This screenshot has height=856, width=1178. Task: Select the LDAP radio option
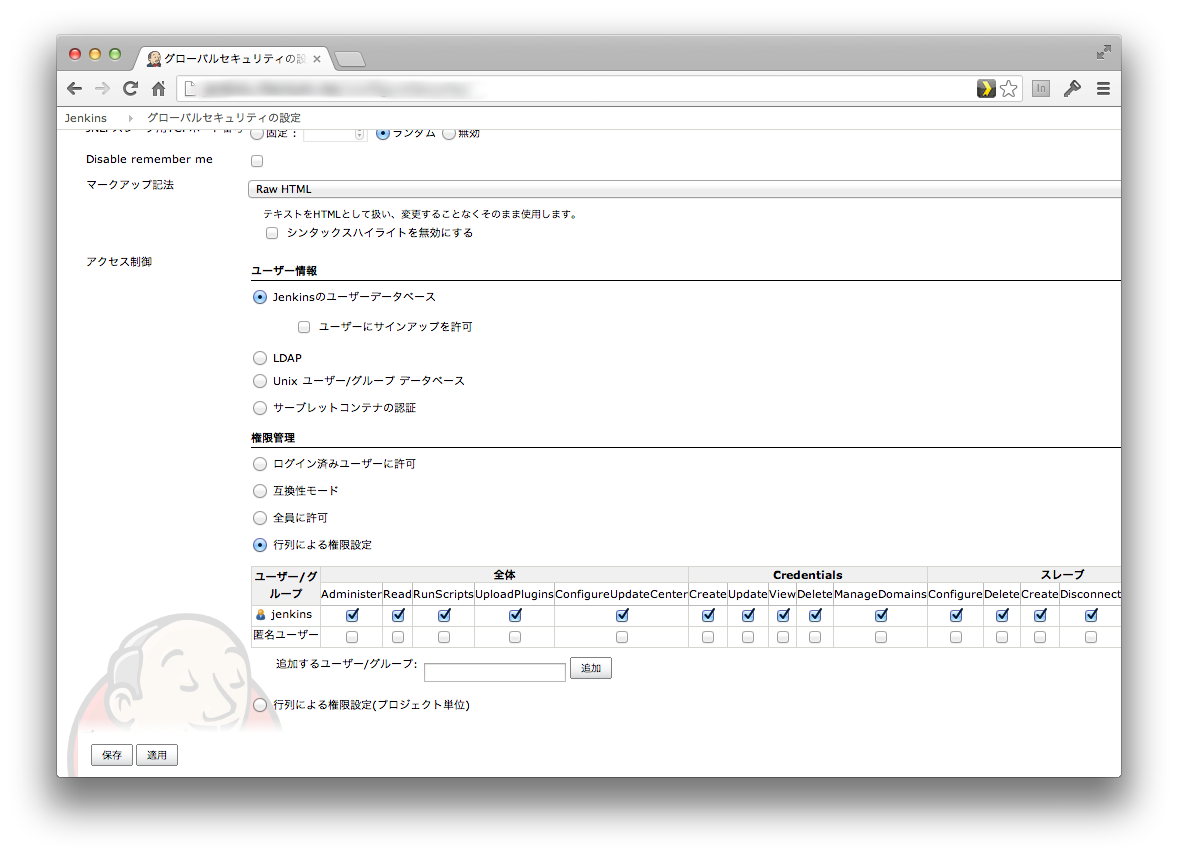260,358
